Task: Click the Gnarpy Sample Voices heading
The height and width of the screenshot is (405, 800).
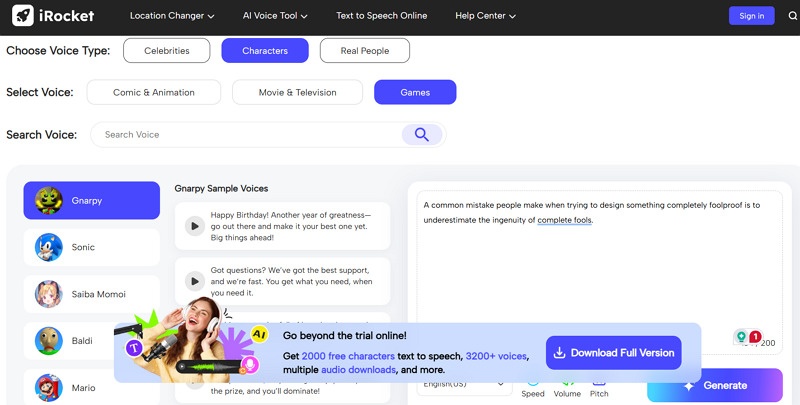Action: pos(221,188)
